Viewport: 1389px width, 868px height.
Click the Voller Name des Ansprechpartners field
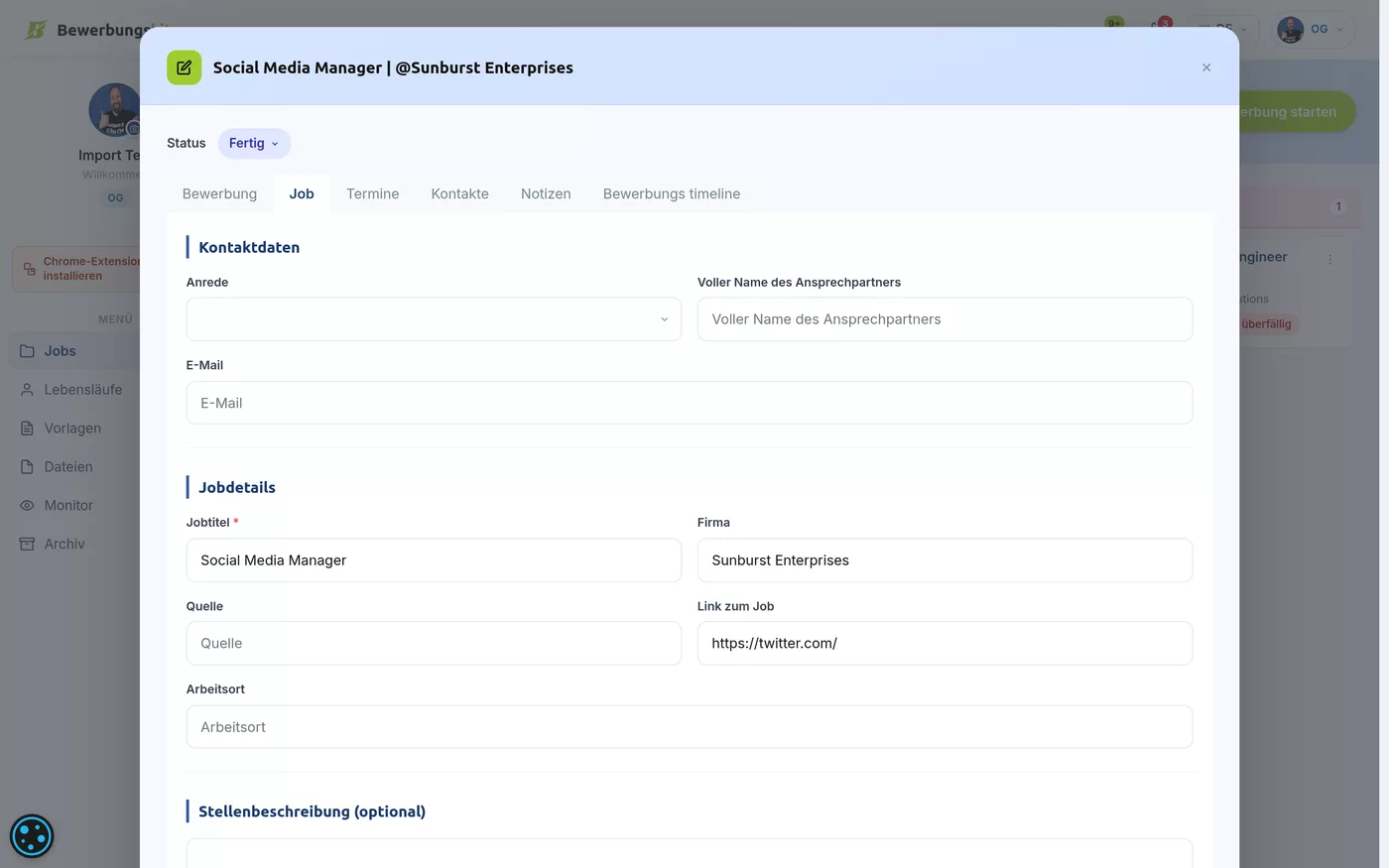(x=945, y=319)
